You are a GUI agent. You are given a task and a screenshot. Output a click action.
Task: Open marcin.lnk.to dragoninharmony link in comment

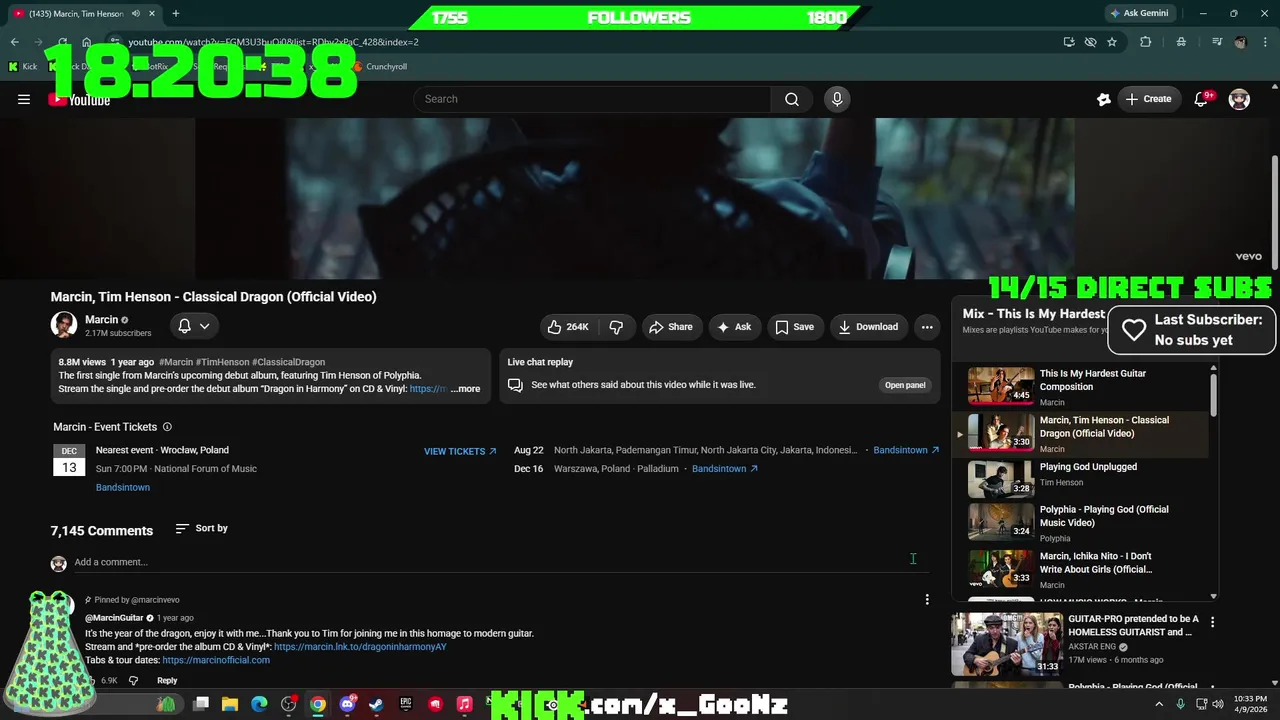point(360,647)
